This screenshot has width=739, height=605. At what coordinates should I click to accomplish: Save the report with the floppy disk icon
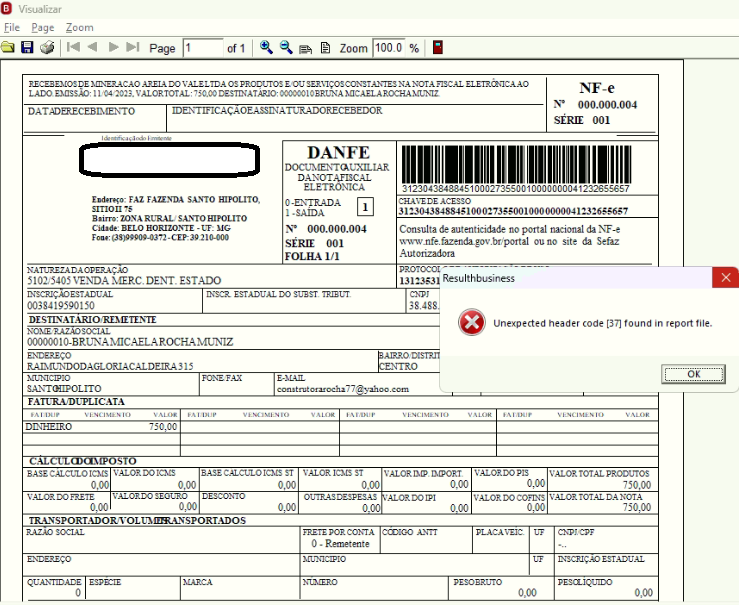pyautogui.click(x=27, y=47)
